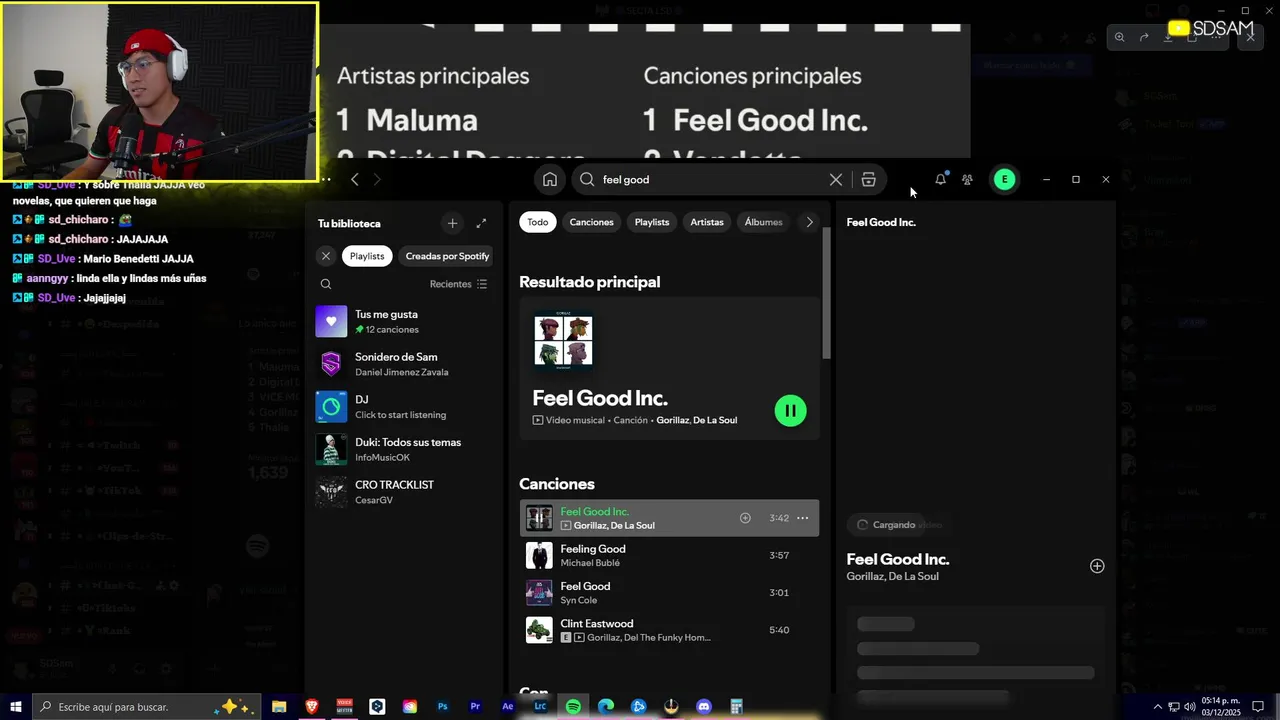This screenshot has width=1280, height=720.
Task: Clear the active library filter
Action: 326,256
